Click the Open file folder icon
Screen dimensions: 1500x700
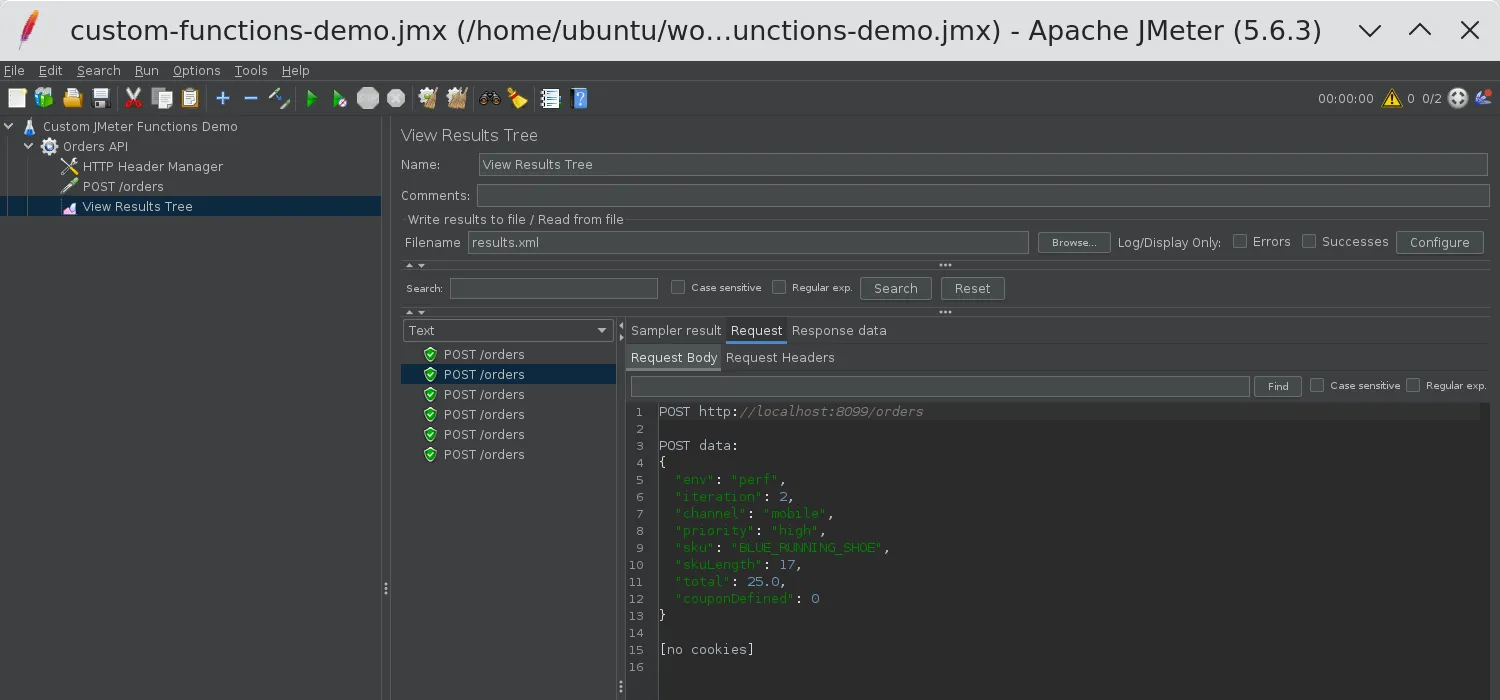(x=72, y=98)
